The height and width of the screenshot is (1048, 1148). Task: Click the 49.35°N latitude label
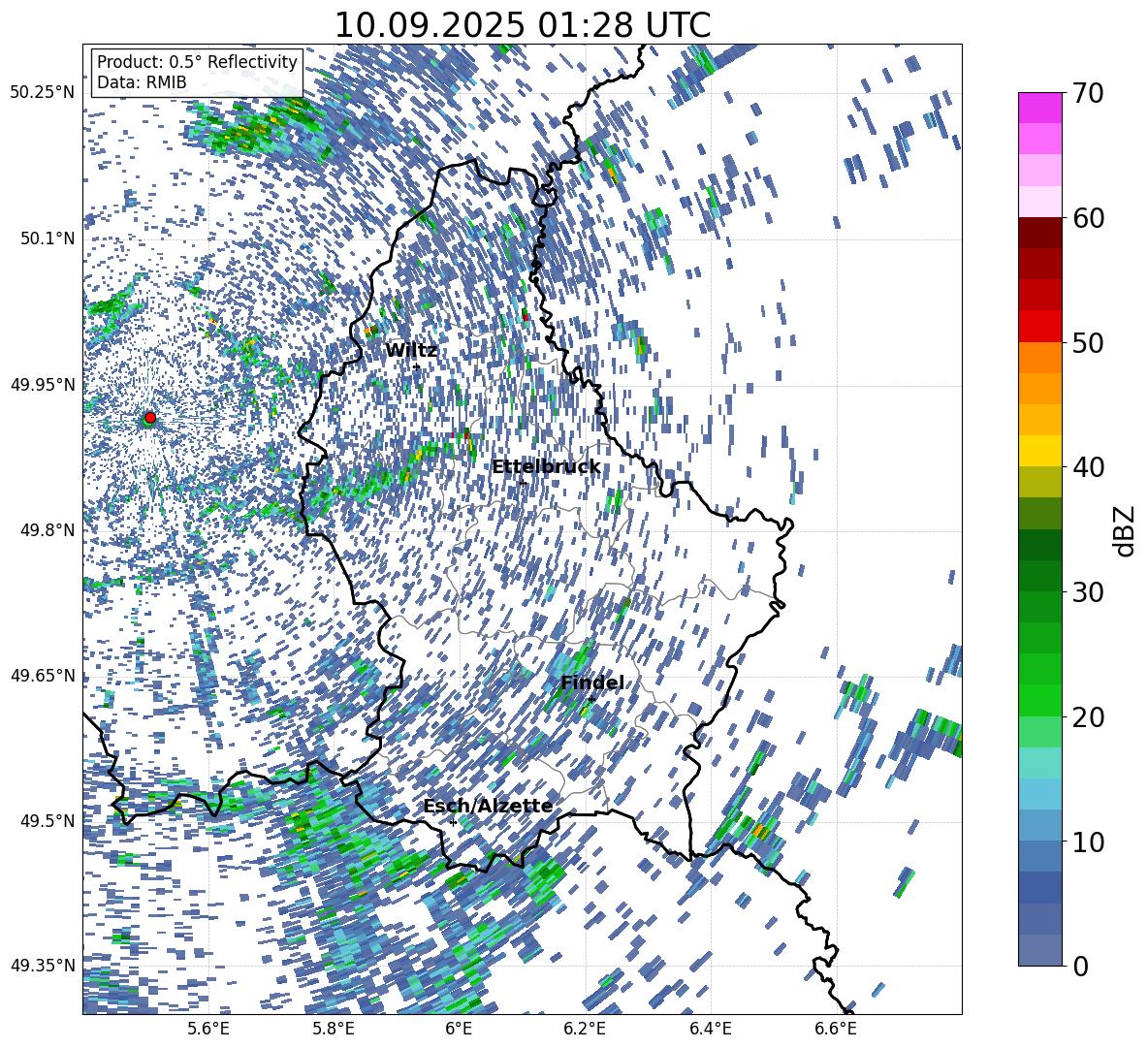pos(43,966)
